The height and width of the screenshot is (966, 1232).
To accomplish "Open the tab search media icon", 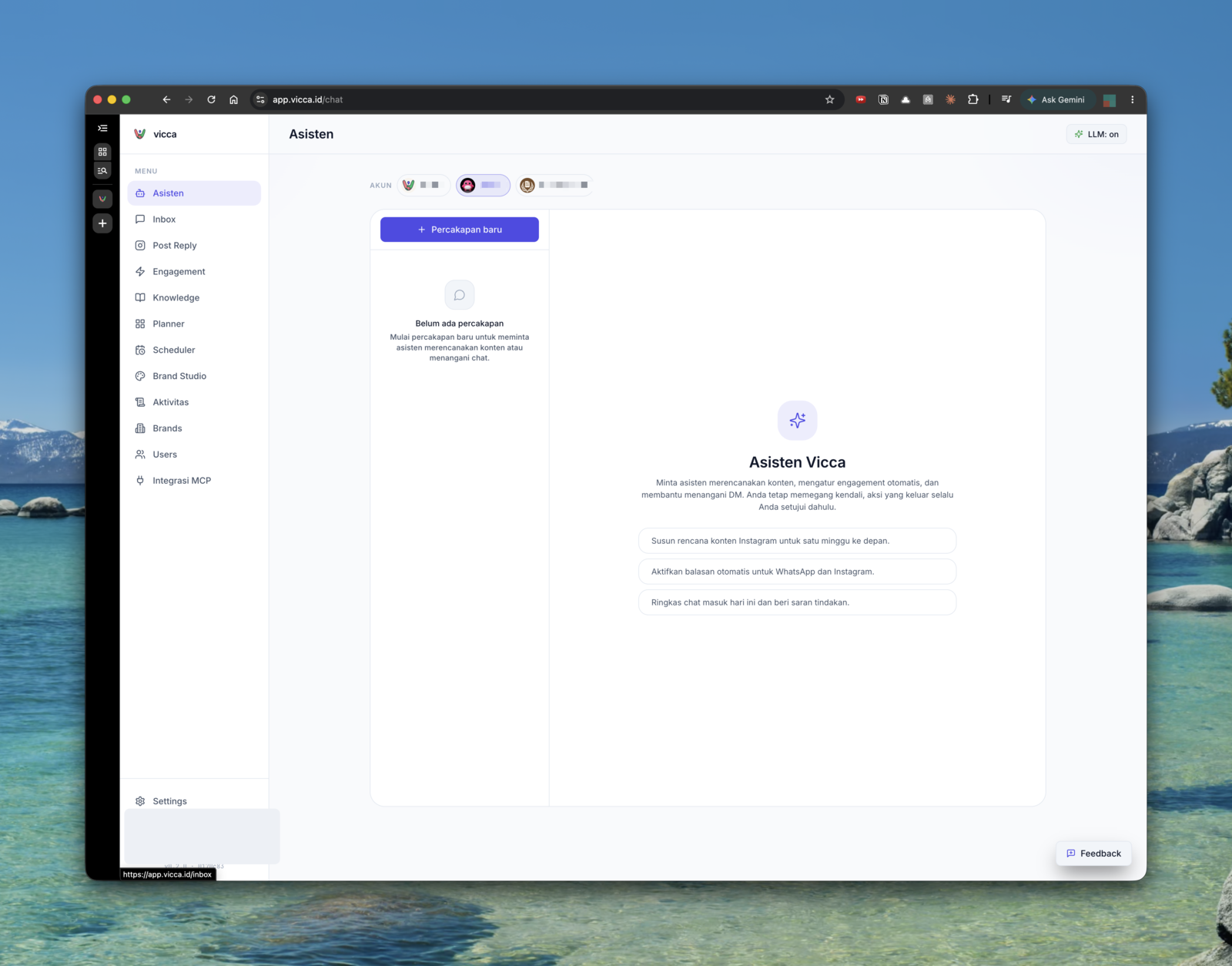I will tap(1006, 99).
